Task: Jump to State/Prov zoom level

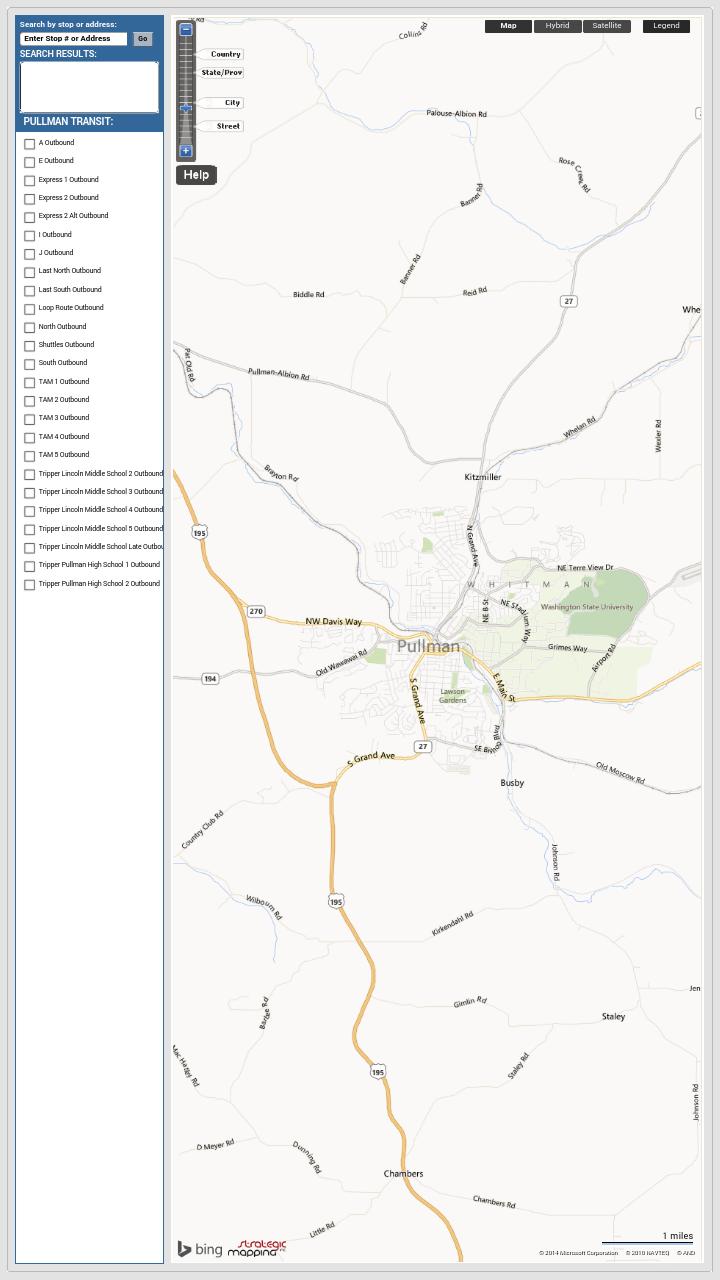Action: point(221,73)
